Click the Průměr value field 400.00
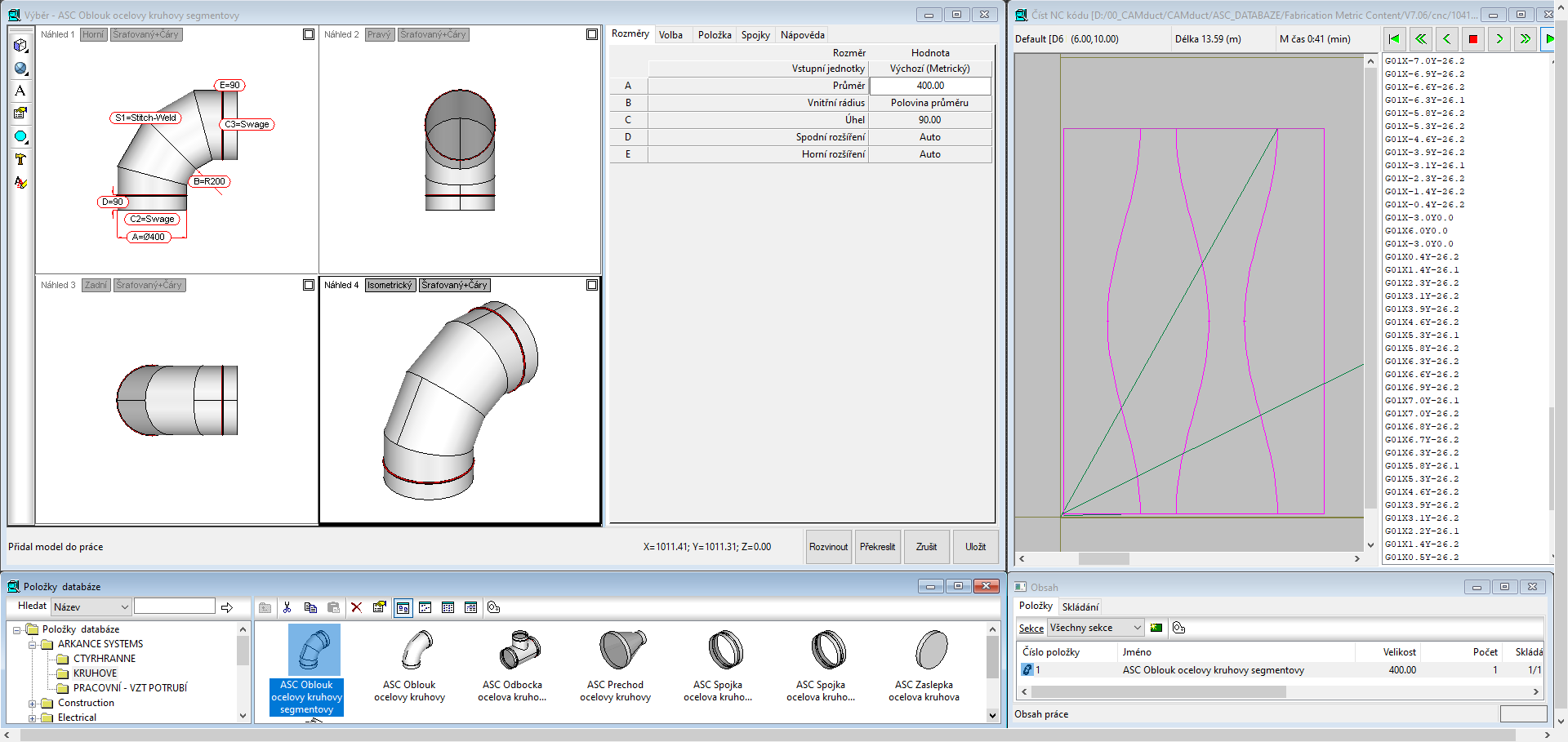The image size is (1568, 742). pos(930,86)
